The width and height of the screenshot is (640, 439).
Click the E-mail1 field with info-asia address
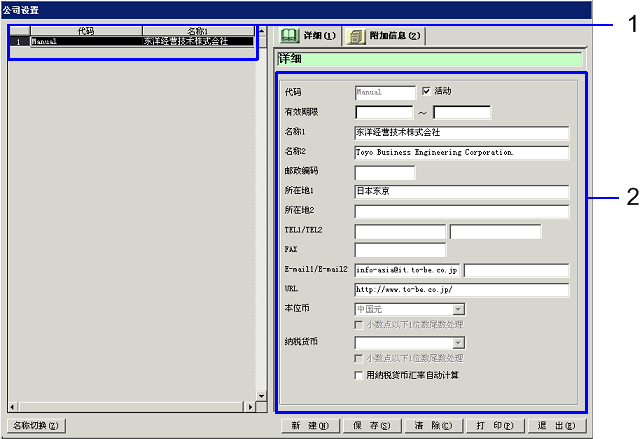click(407, 270)
